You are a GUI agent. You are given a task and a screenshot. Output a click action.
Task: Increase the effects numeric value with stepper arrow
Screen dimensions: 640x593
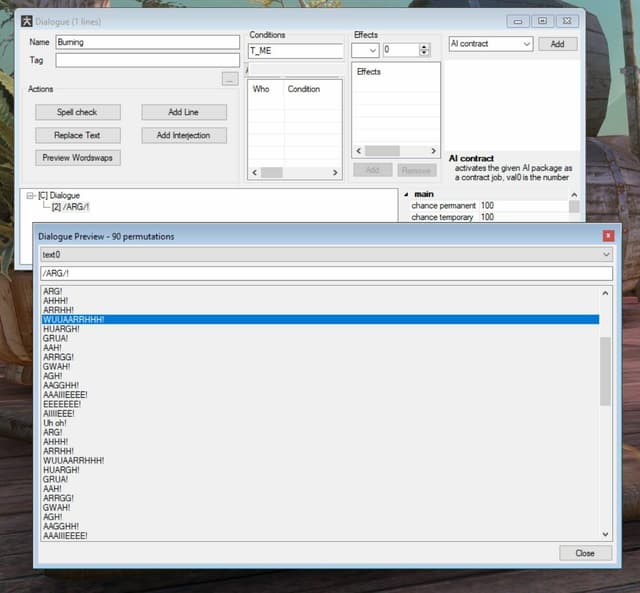424,47
